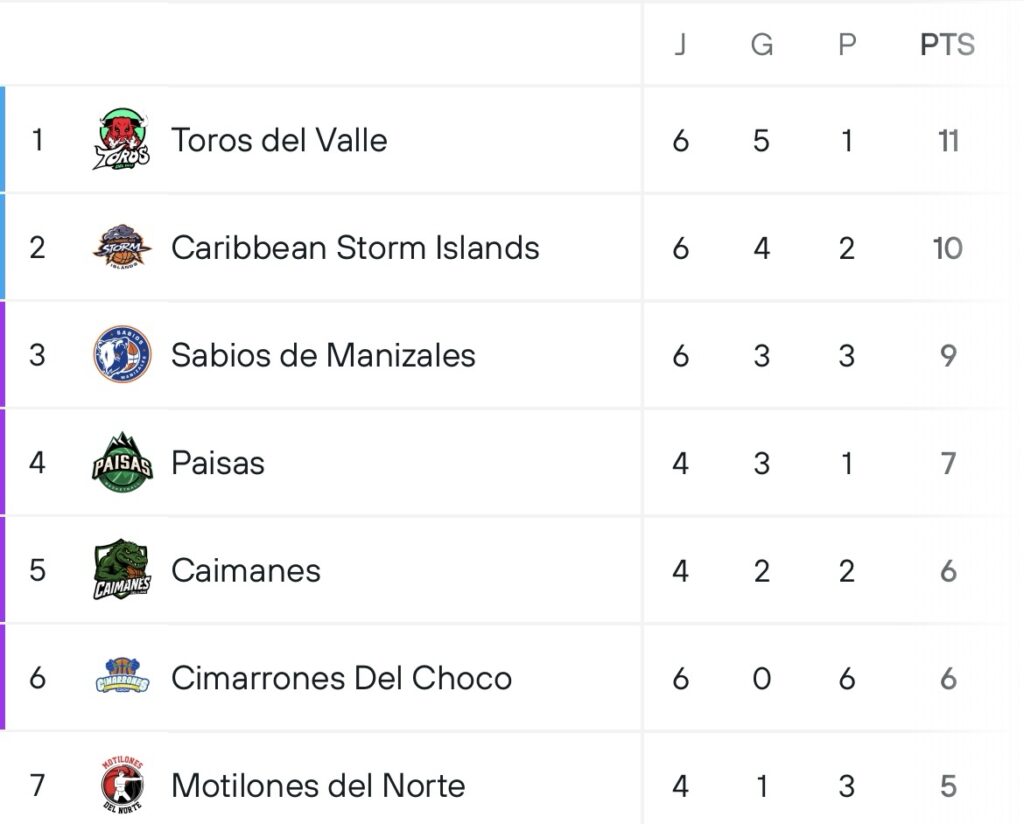Sort by the P losses header
1024x824 pixels.
pyautogui.click(x=847, y=45)
